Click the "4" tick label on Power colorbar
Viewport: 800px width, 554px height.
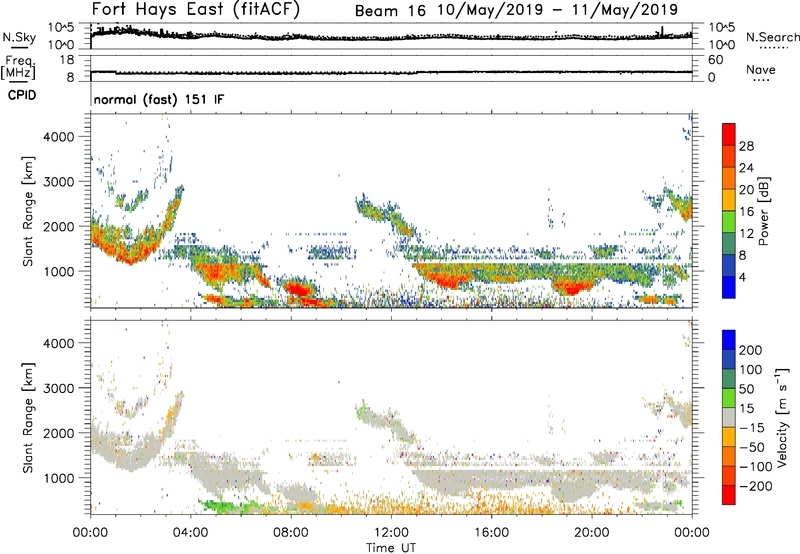tap(742, 277)
